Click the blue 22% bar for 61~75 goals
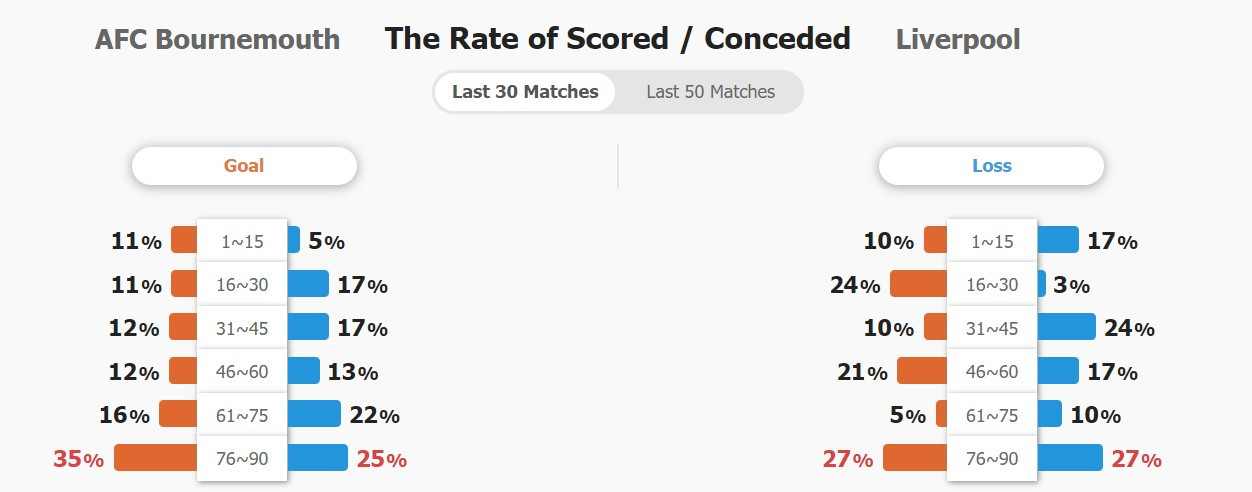Viewport: 1252px width, 492px height. point(314,414)
